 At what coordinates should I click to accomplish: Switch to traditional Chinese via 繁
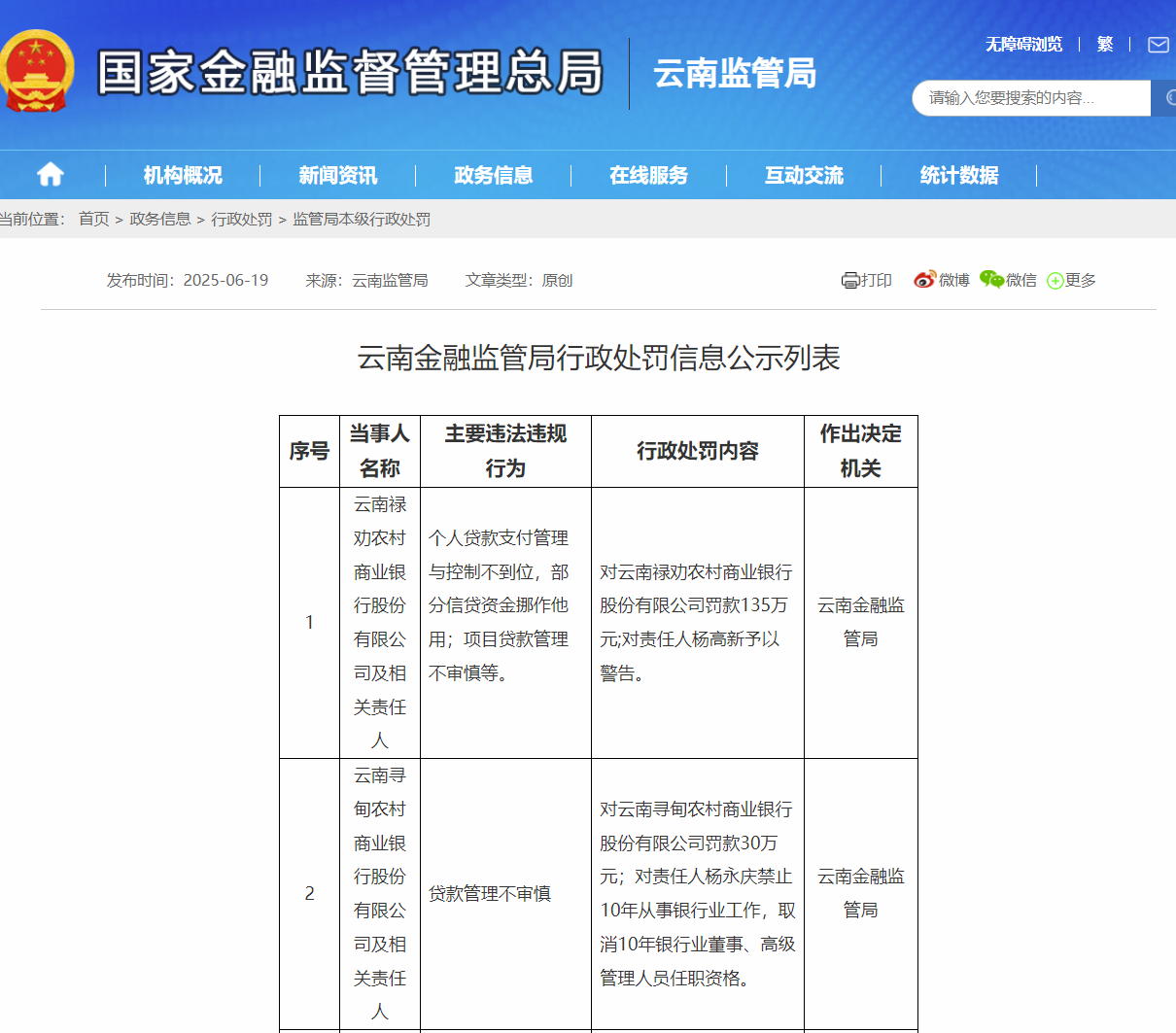[1105, 45]
